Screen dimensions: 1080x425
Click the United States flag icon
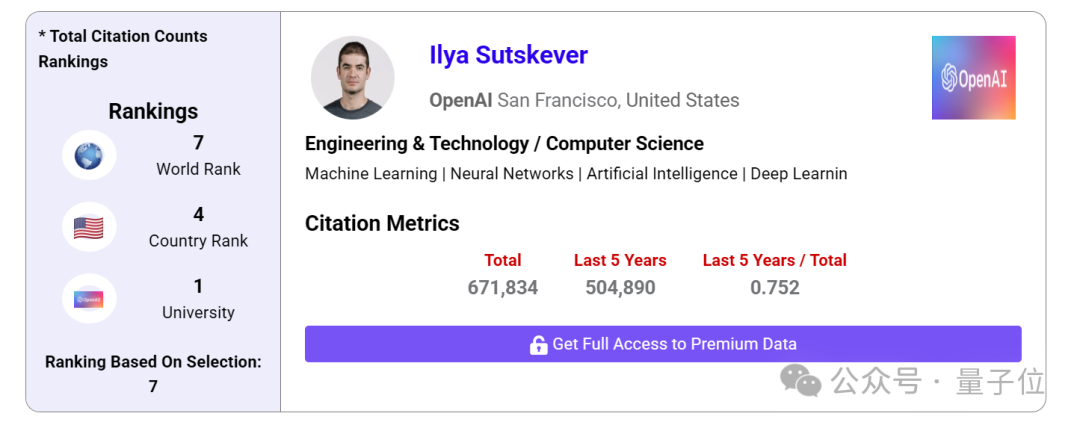[89, 227]
